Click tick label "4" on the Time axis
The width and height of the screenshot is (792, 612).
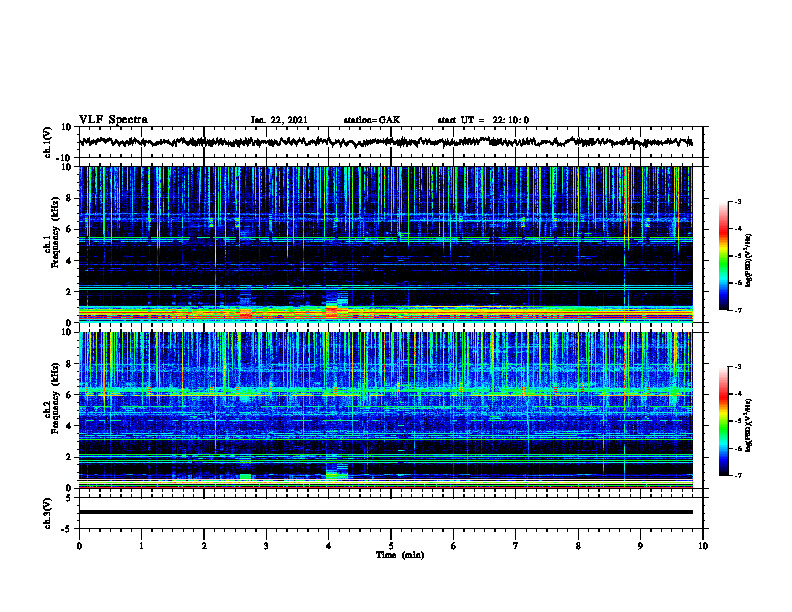(329, 546)
